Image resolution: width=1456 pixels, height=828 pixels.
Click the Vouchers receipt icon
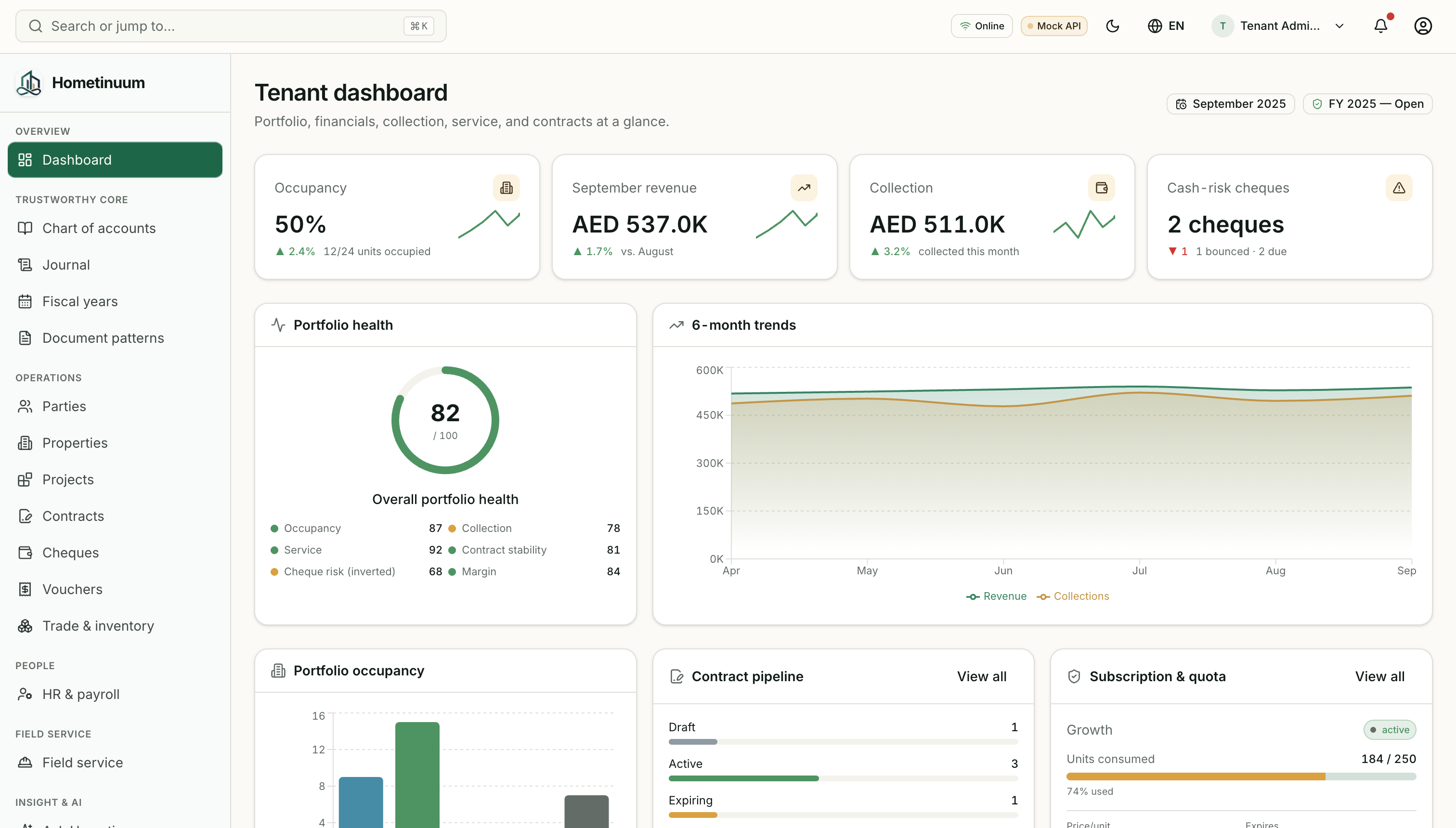[25, 589]
